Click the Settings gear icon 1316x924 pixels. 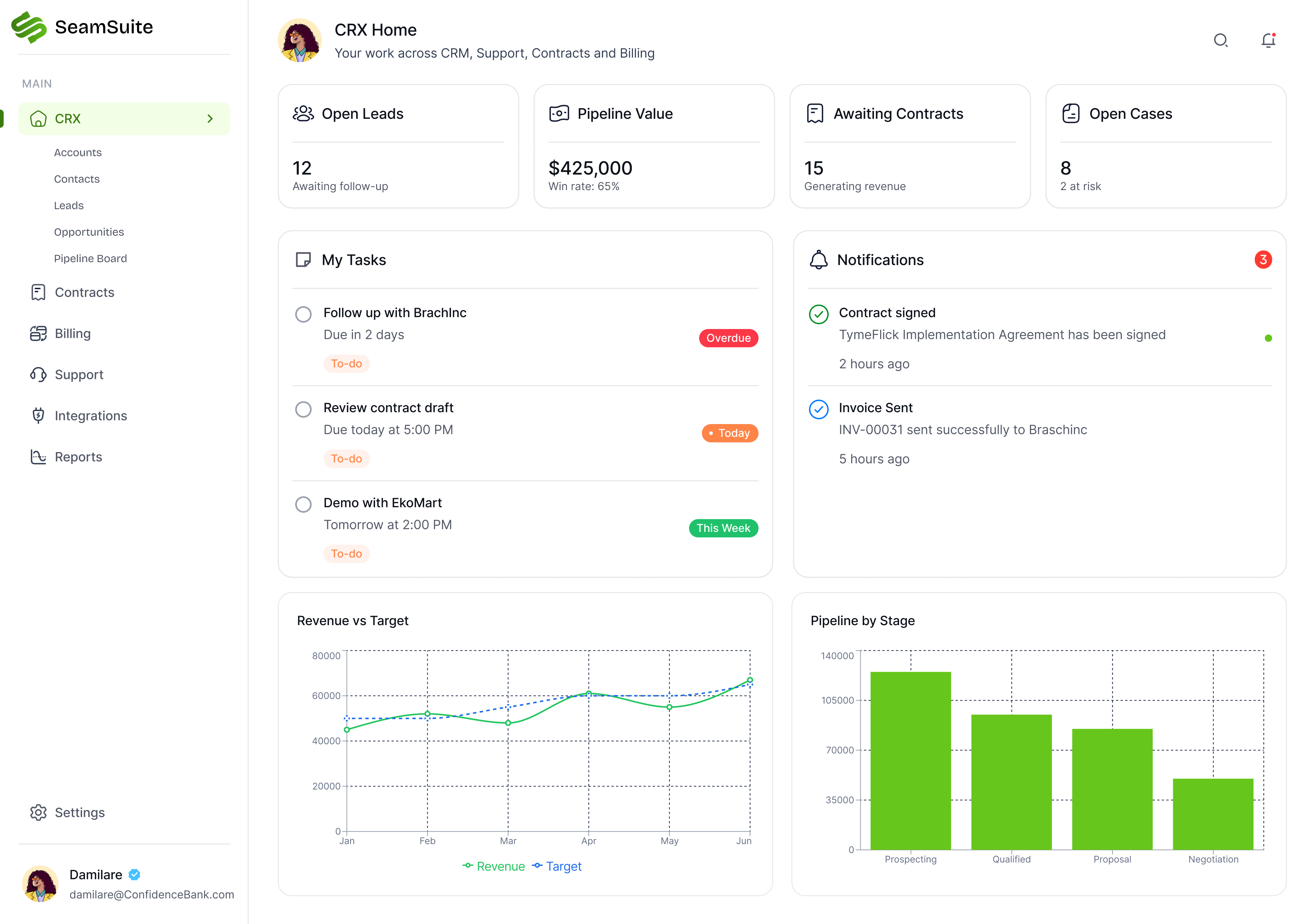tap(38, 813)
